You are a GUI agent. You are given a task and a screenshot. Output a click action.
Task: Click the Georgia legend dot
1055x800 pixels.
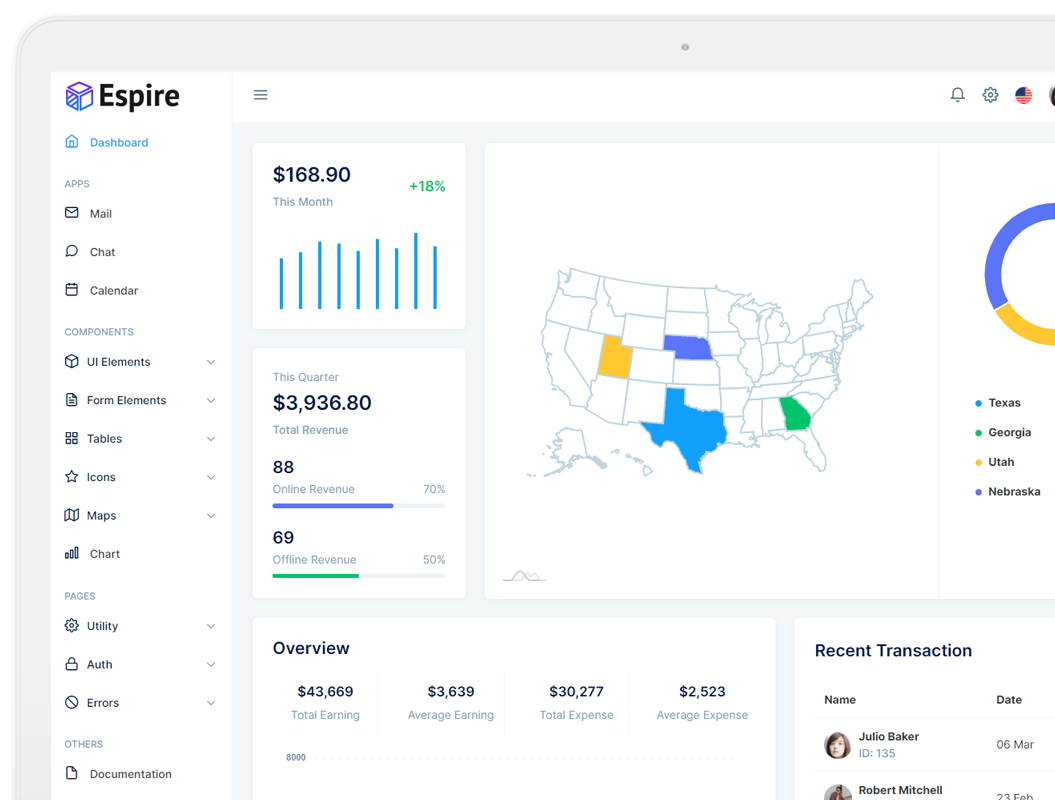pyautogui.click(x=978, y=433)
